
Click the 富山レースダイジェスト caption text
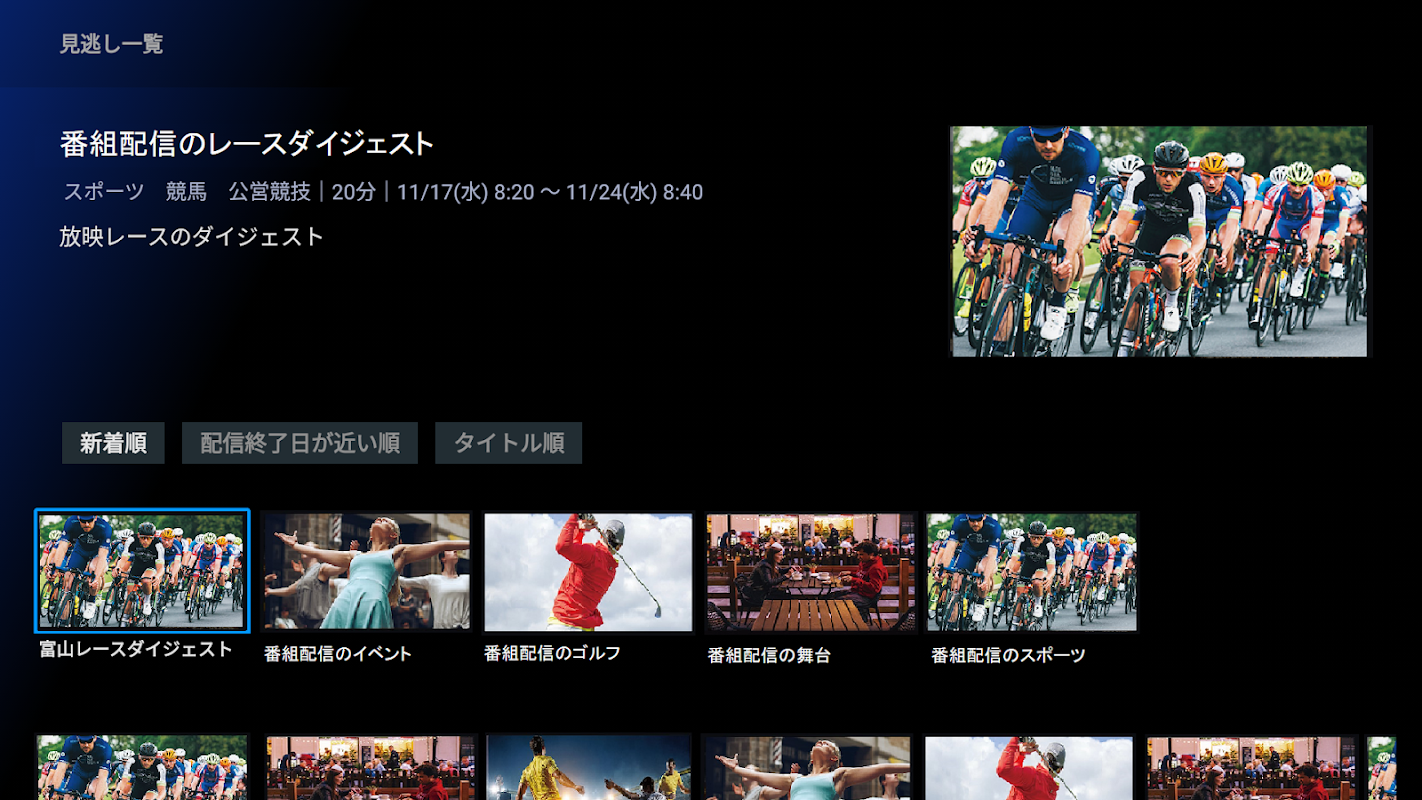pyautogui.click(x=136, y=649)
